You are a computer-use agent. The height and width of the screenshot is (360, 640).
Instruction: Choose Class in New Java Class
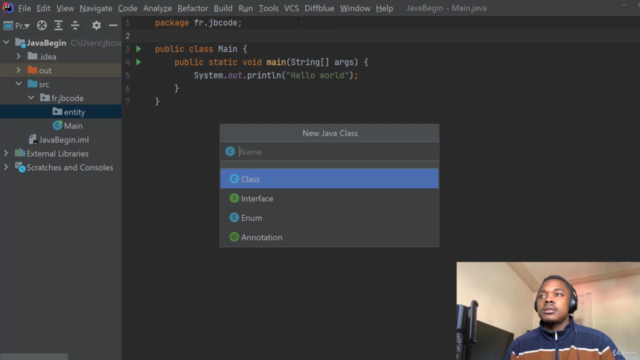click(329, 179)
